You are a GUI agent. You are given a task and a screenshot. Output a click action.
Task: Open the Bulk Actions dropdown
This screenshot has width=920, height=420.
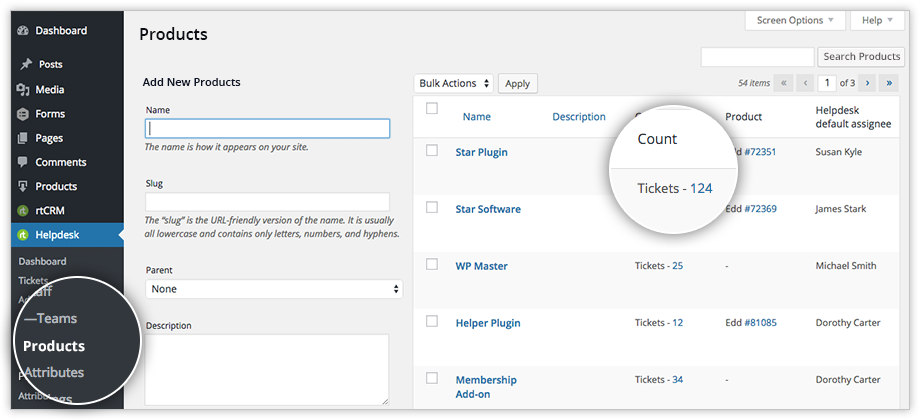(454, 83)
